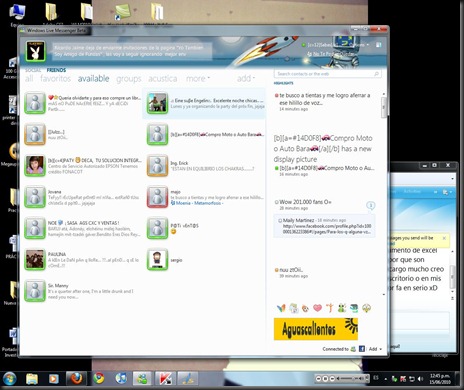The height and width of the screenshot is (390, 464).
Task: Click the teal books icon in the bottom row
Action: (x=354, y=308)
